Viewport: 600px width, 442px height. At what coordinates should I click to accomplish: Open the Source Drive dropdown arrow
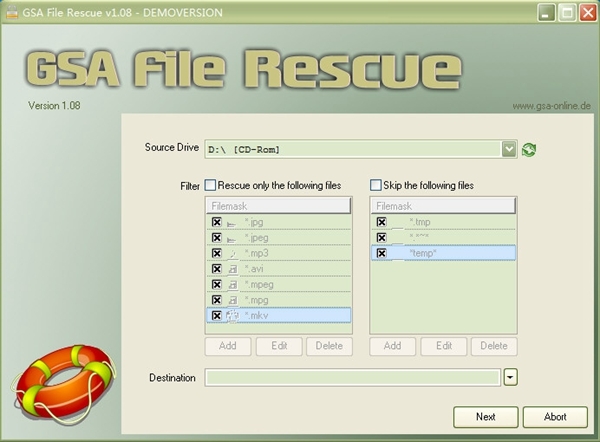tap(509, 149)
